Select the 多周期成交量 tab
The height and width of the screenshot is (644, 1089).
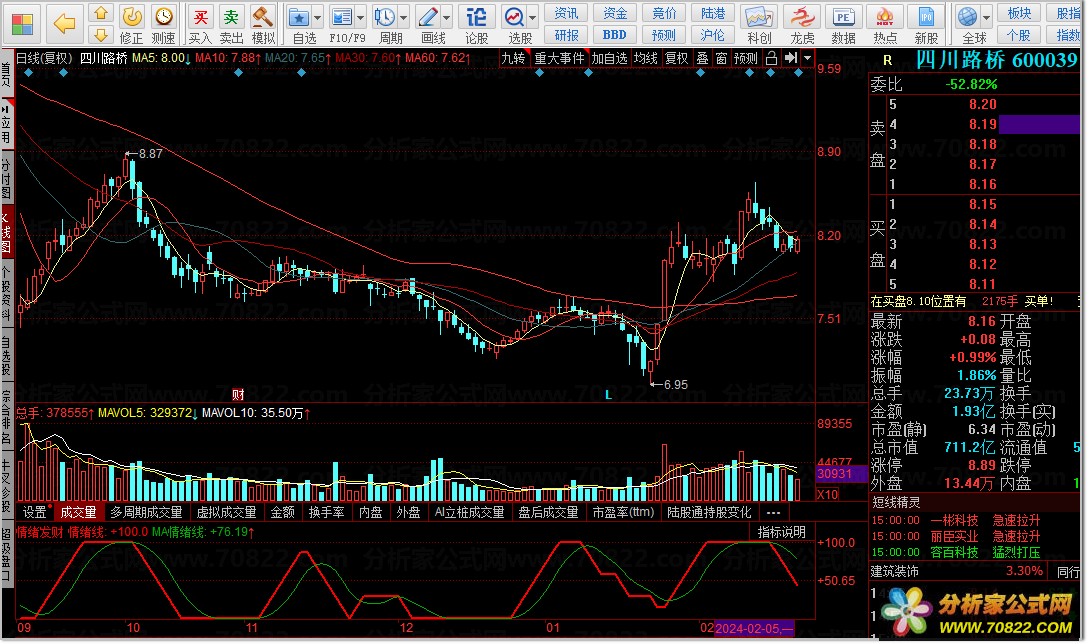(x=147, y=512)
